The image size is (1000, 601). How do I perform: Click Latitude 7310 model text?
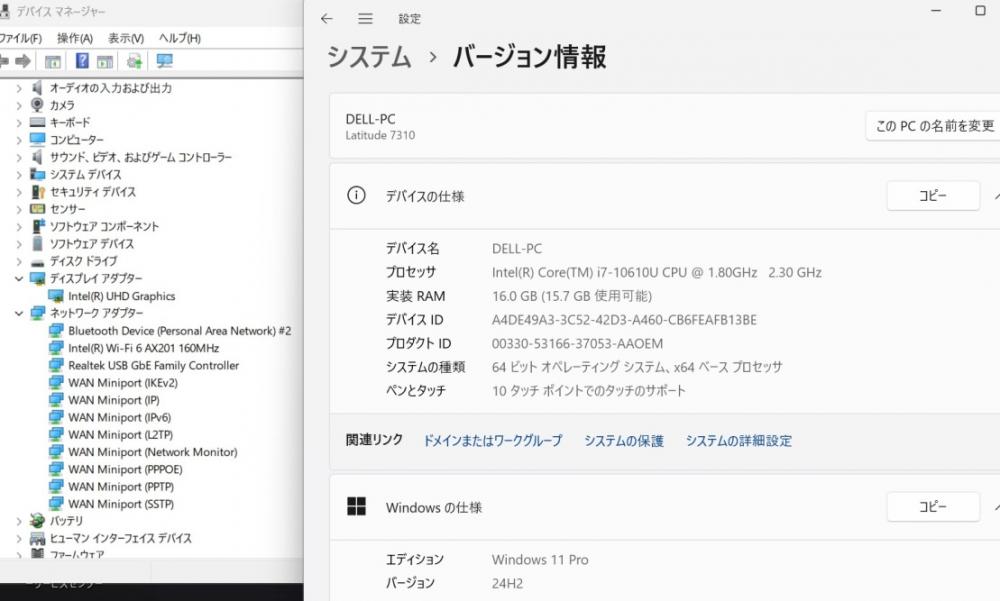coord(380,135)
